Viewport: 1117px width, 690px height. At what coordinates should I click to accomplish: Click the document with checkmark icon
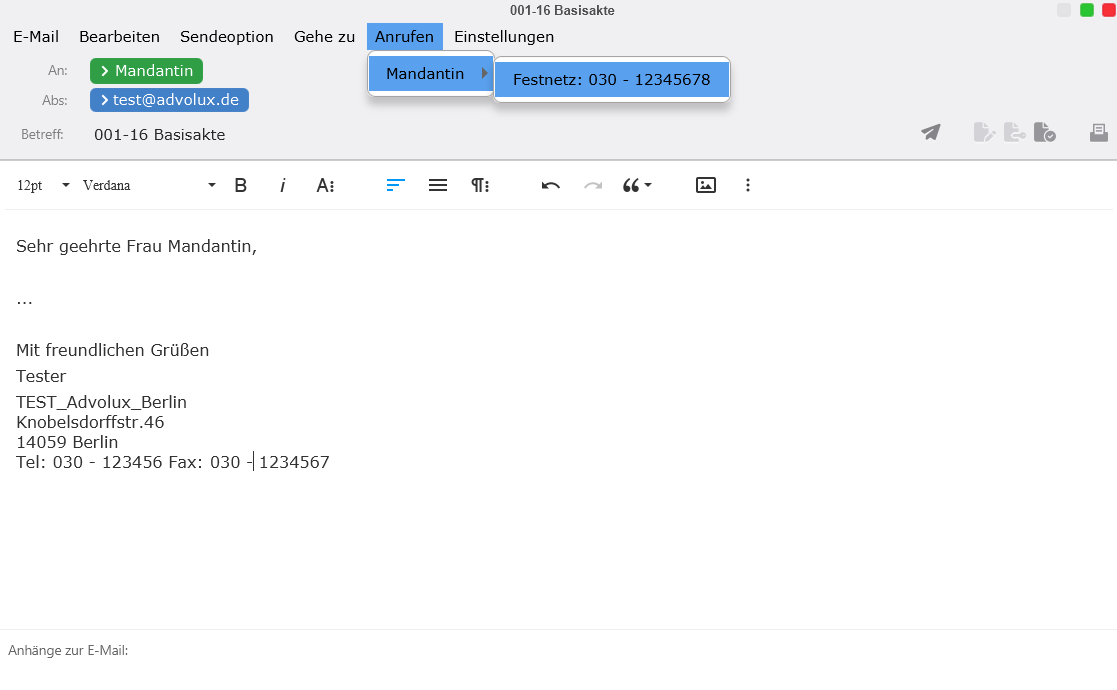1044,132
